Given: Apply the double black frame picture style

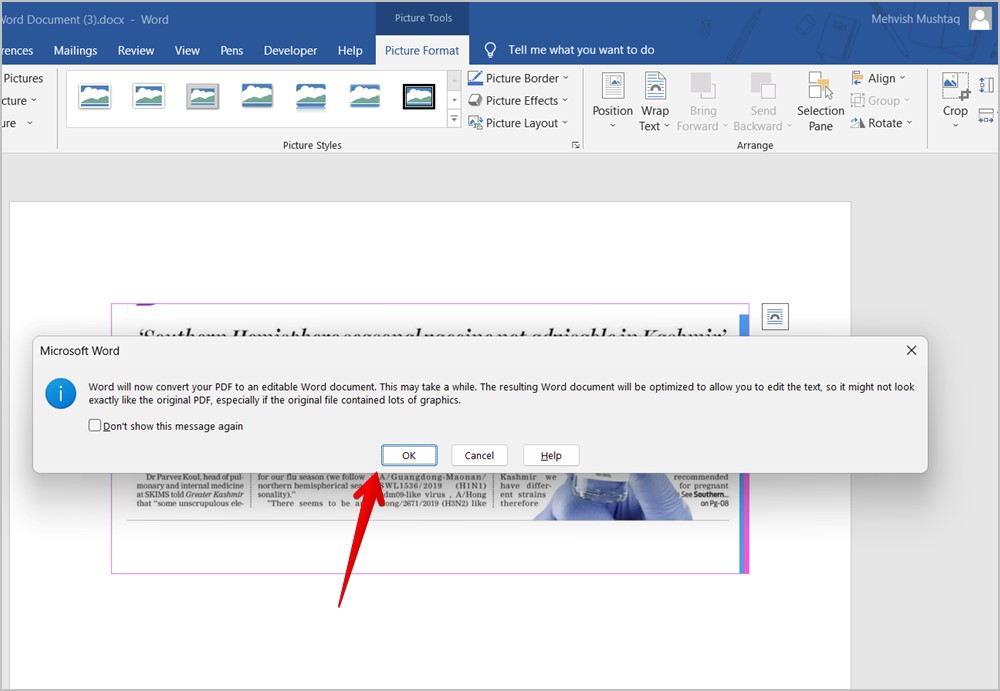Looking at the screenshot, I should click(x=419, y=96).
